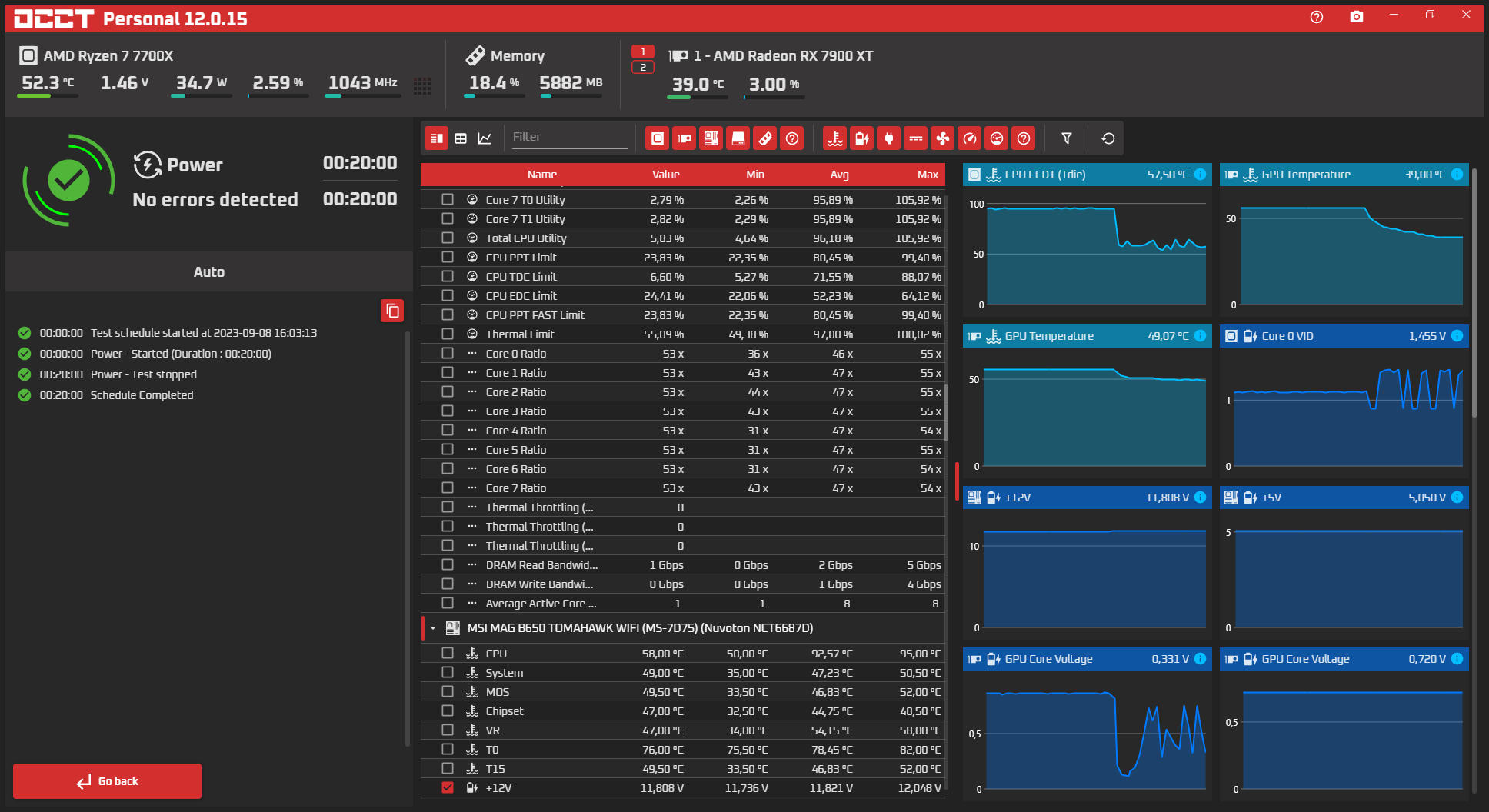Toggle the graphics card sensor filter

coord(684,138)
